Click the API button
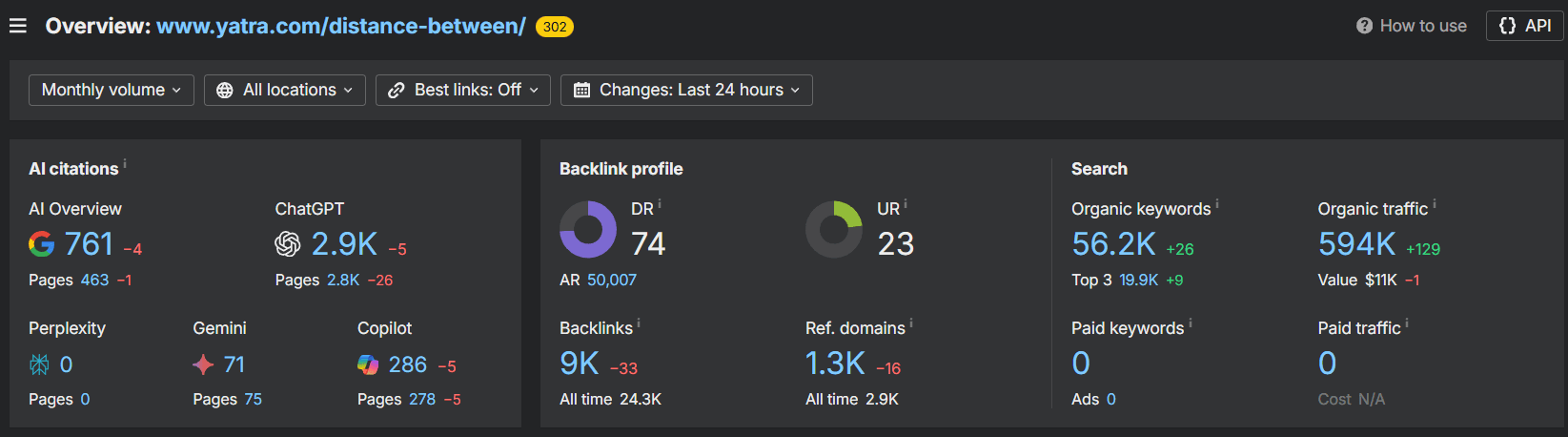 pyautogui.click(x=1525, y=26)
